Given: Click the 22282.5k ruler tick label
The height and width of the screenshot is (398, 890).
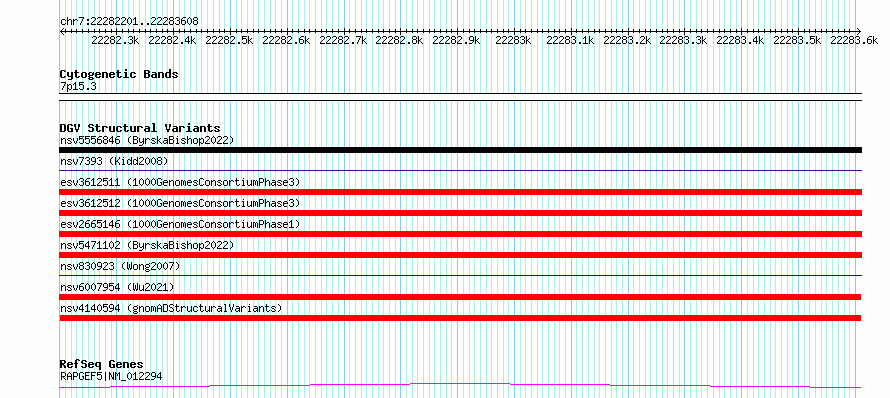Looking at the screenshot, I should pos(229,40).
